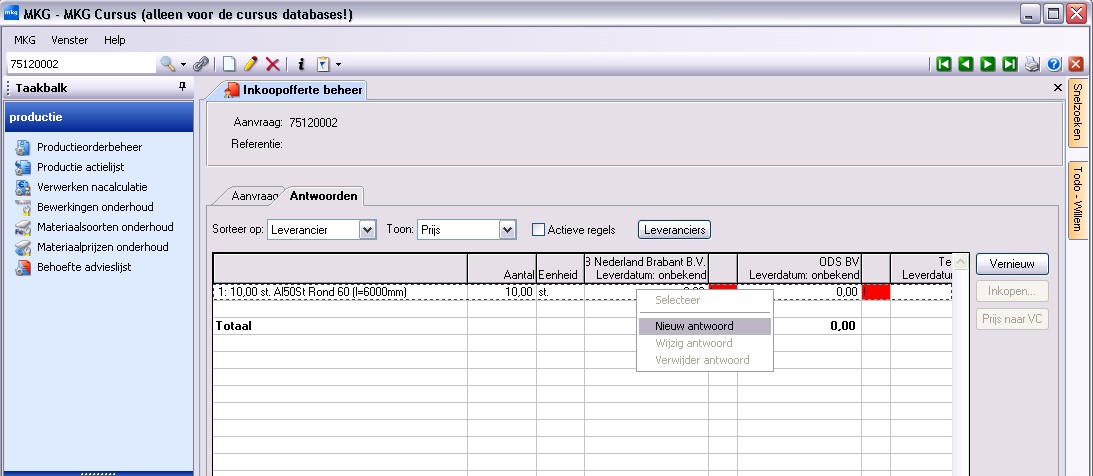Open the Snelzoeken side panel
Viewport: 1093px width, 476px height.
coord(1078,112)
